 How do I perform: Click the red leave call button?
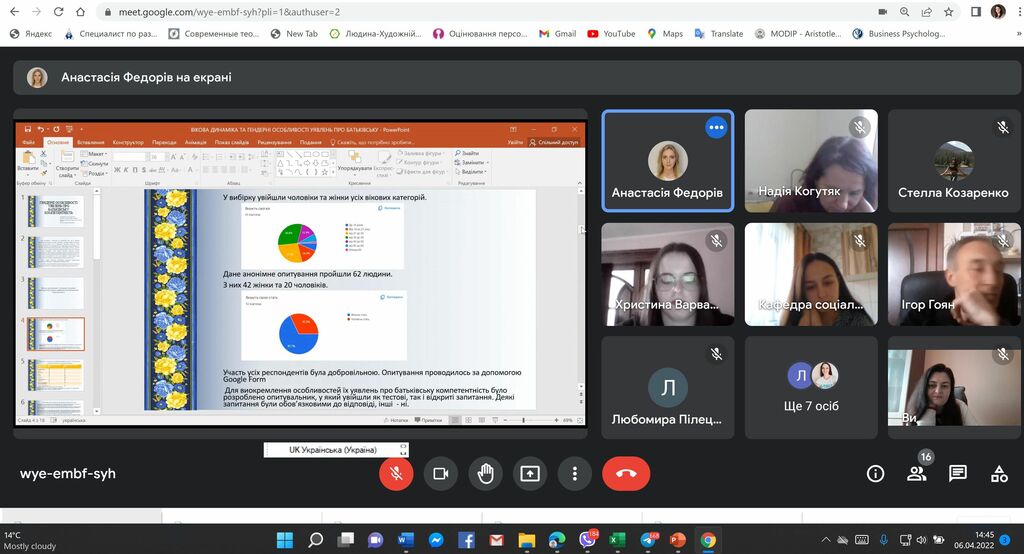pyautogui.click(x=626, y=473)
